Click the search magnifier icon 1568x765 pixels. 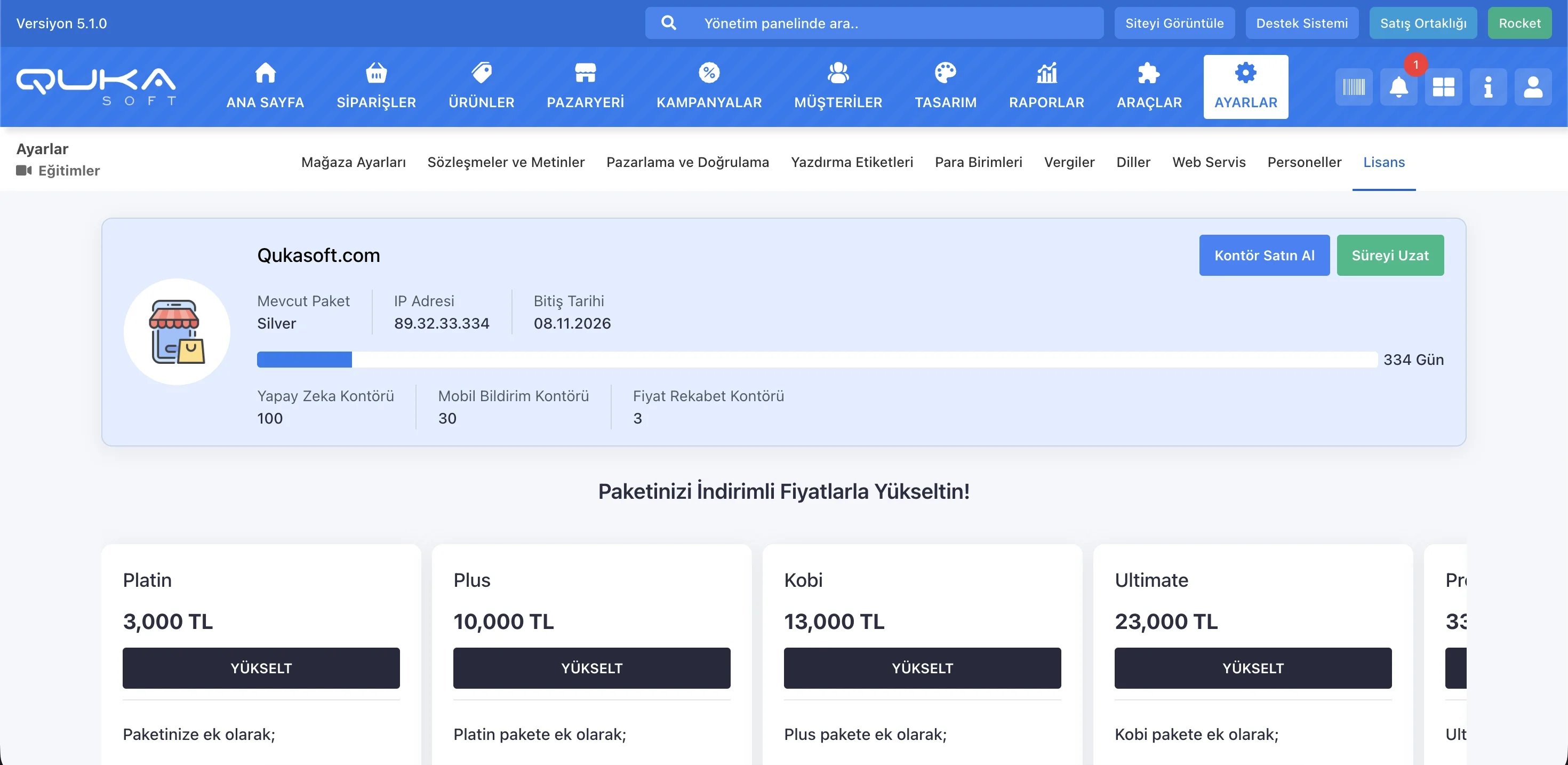pyautogui.click(x=668, y=23)
